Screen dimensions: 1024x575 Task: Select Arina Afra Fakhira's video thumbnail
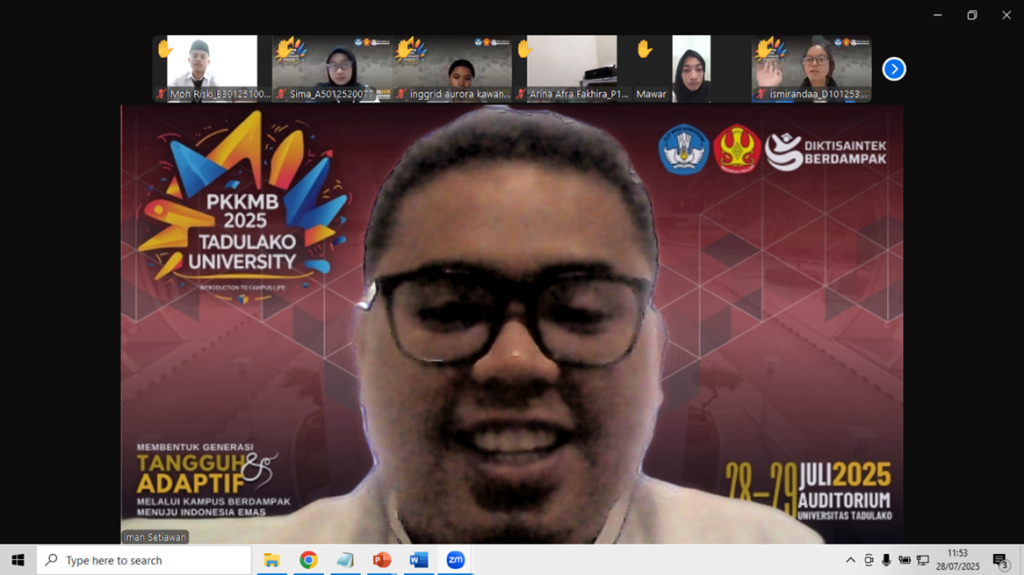point(572,69)
